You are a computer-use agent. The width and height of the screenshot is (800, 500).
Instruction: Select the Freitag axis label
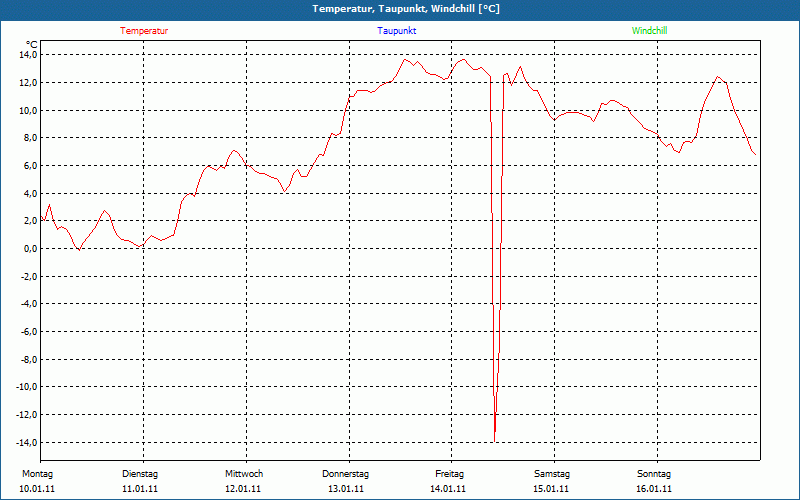coord(449,474)
